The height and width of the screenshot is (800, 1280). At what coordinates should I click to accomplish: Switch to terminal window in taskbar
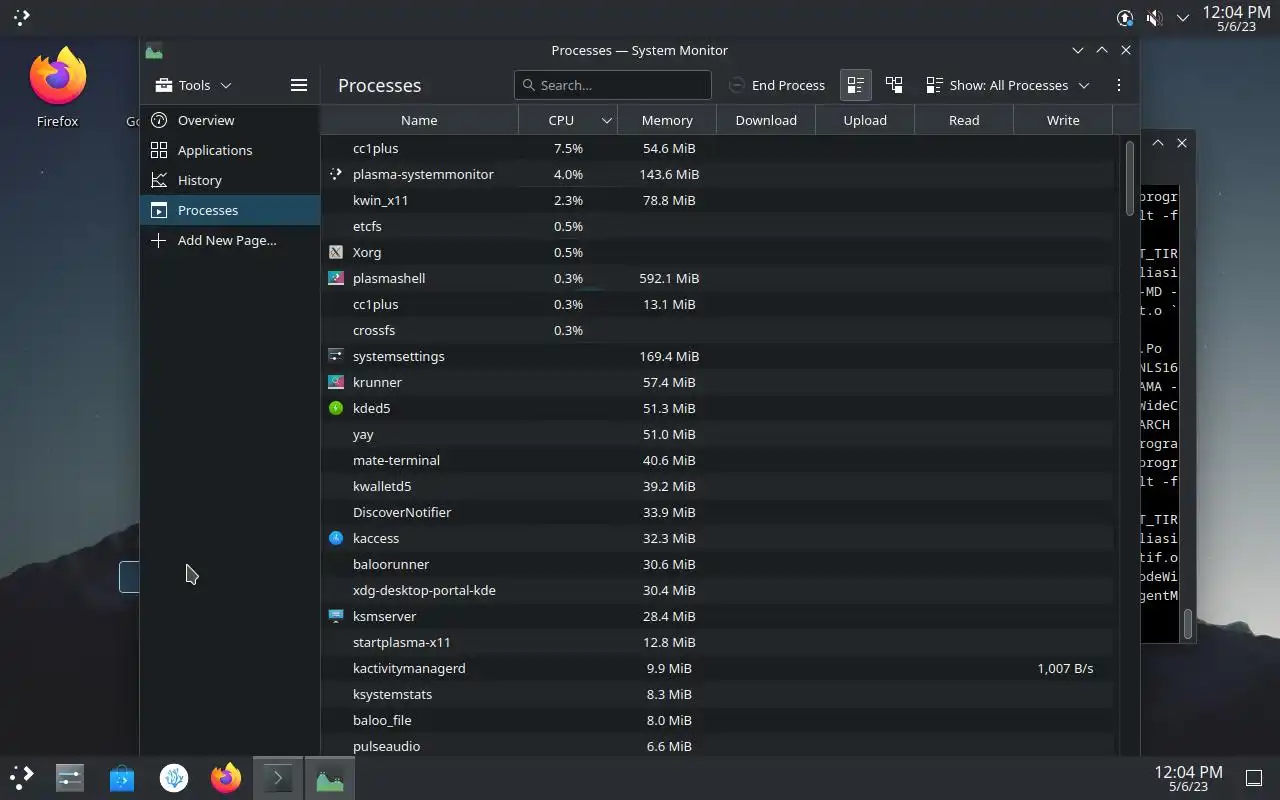278,777
